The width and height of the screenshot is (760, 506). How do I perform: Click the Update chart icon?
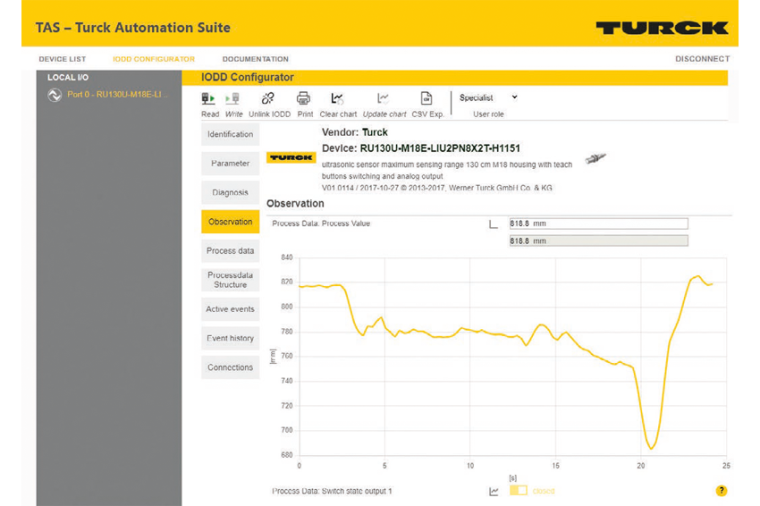tap(383, 99)
